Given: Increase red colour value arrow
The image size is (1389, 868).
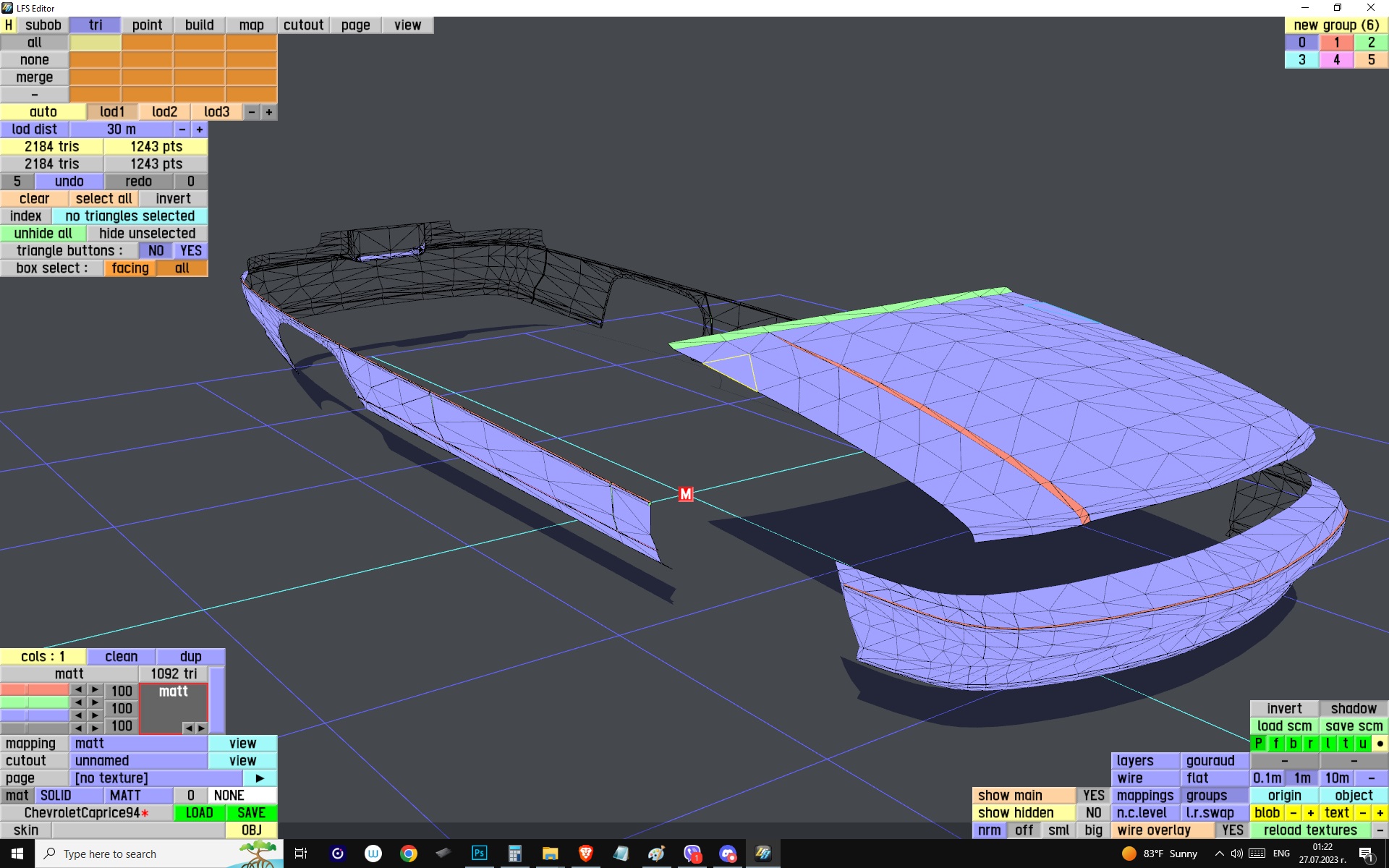Looking at the screenshot, I should (x=95, y=690).
